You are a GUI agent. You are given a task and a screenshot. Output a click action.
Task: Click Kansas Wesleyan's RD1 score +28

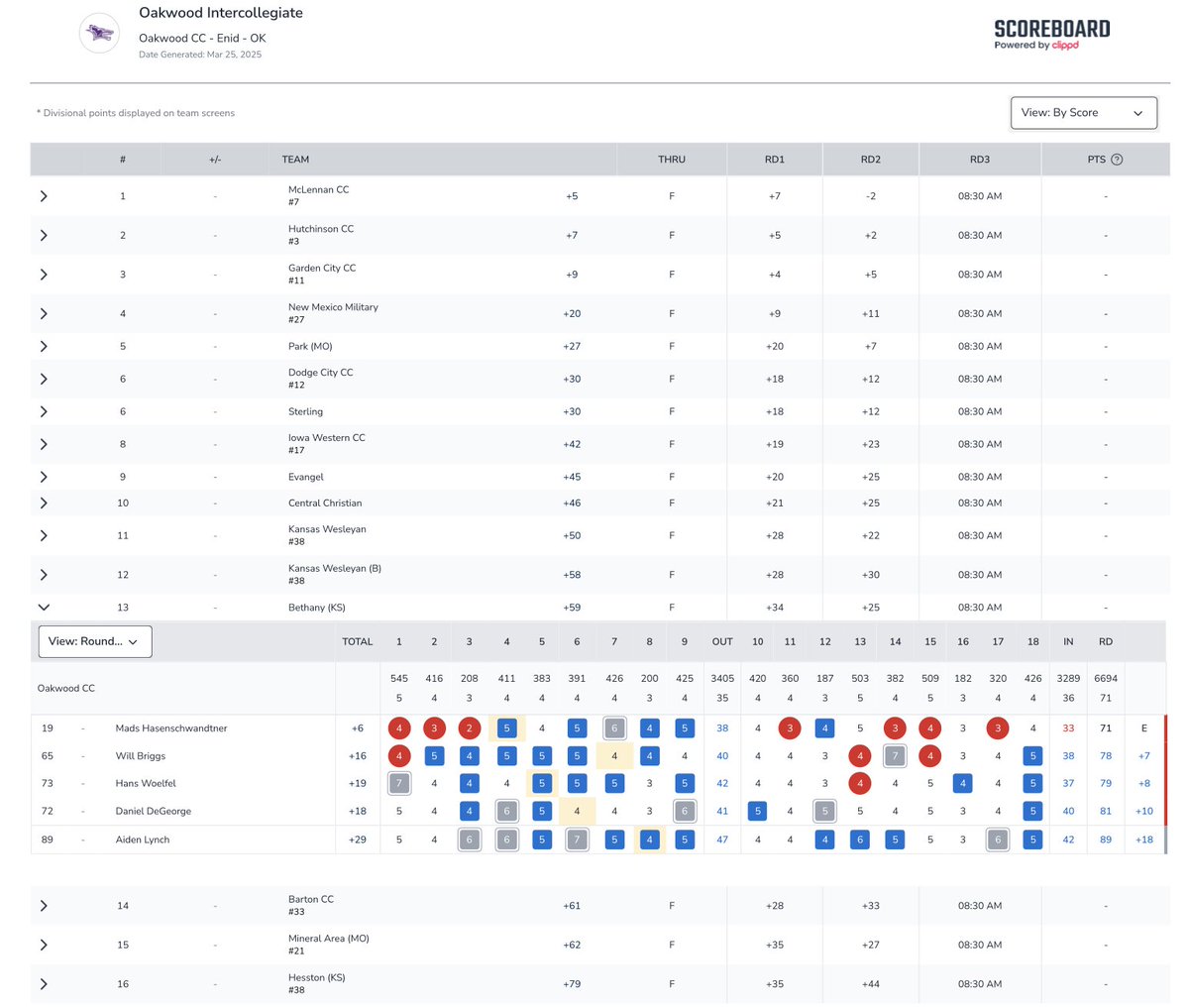pyautogui.click(x=775, y=535)
